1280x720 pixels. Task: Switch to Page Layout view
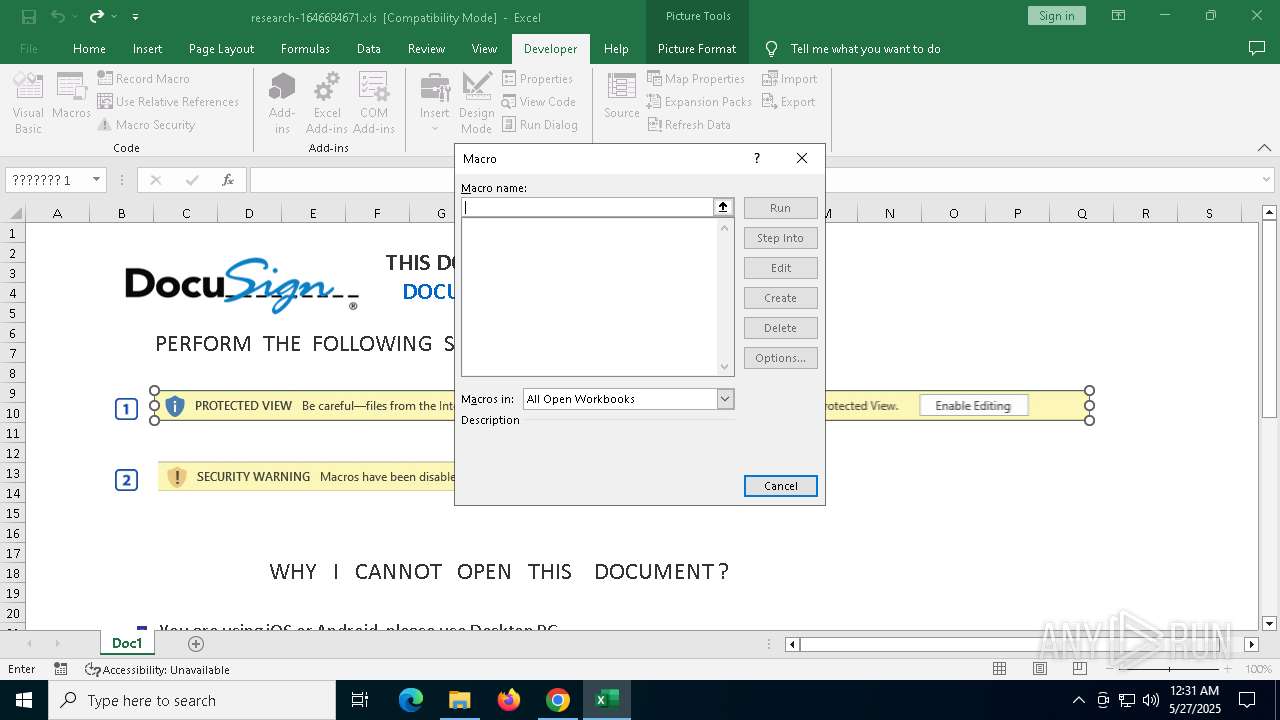click(1039, 669)
